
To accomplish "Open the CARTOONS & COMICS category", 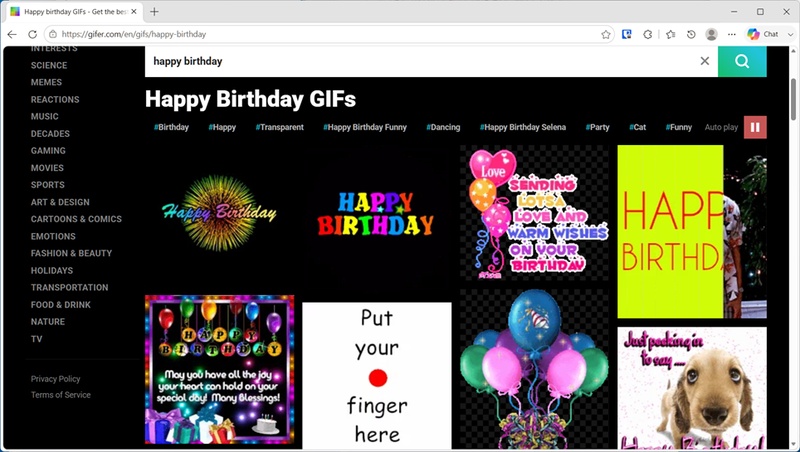I will [x=76, y=219].
